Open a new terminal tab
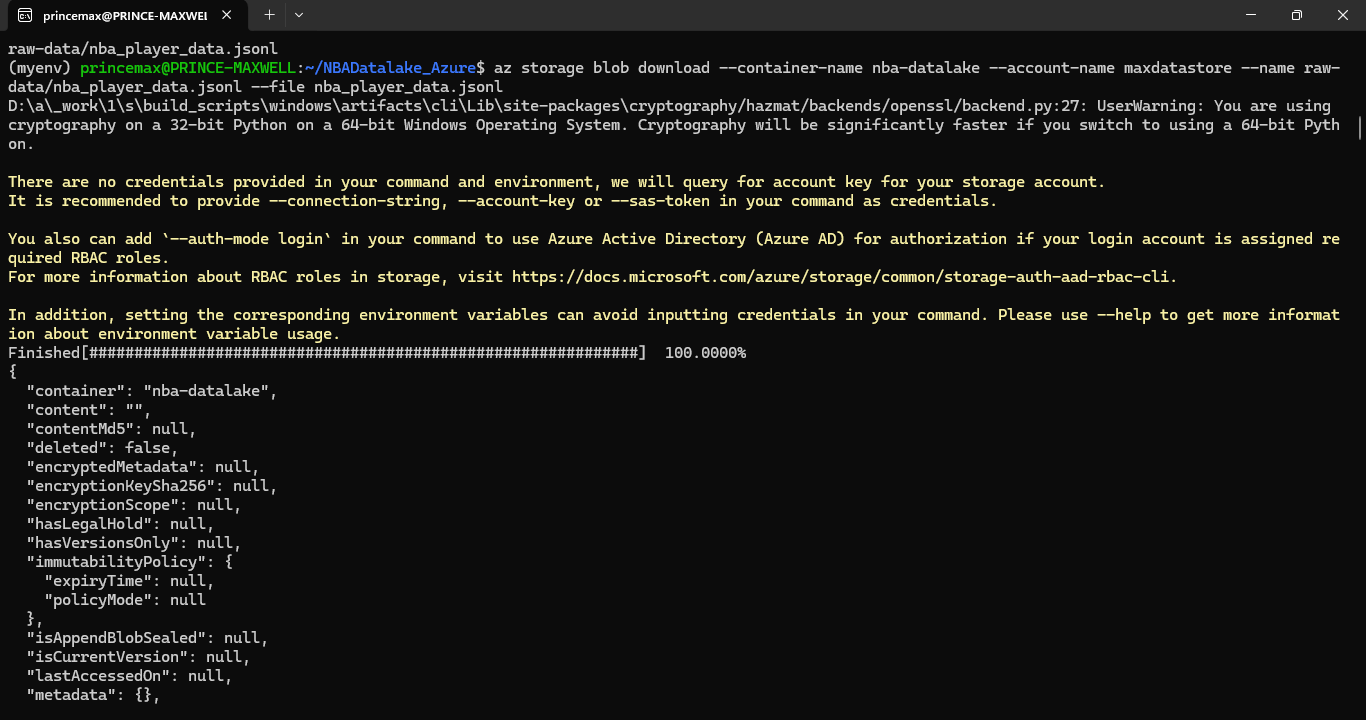1366x720 pixels. click(269, 15)
